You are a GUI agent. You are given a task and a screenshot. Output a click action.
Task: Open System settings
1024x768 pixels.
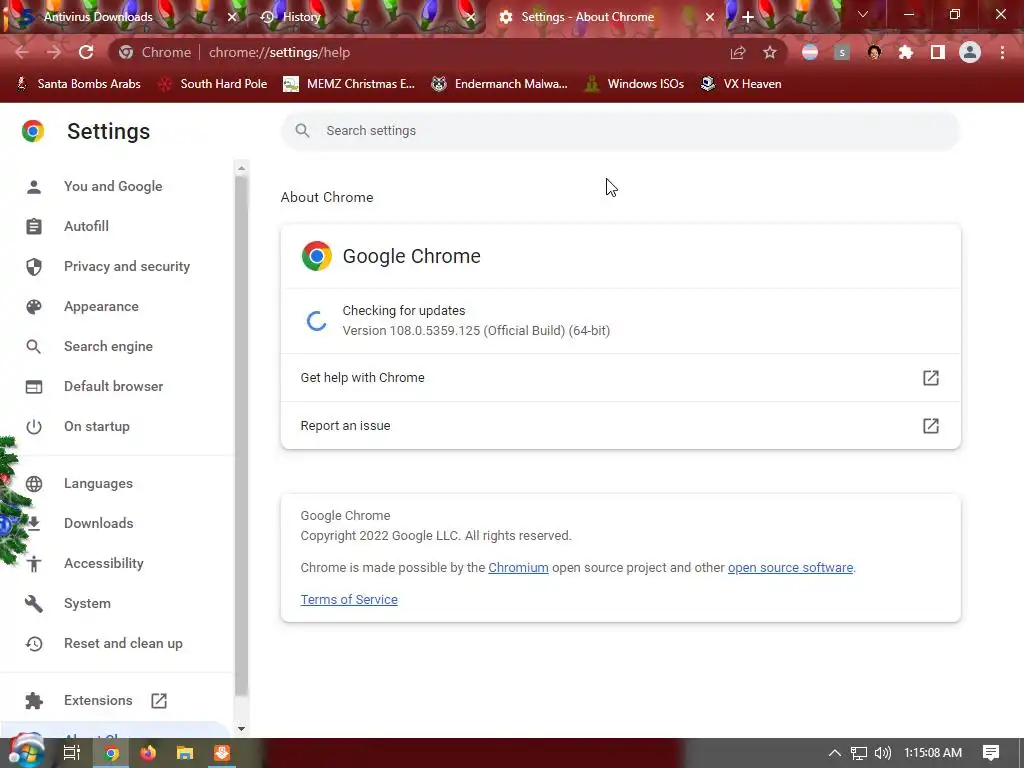[x=88, y=603]
